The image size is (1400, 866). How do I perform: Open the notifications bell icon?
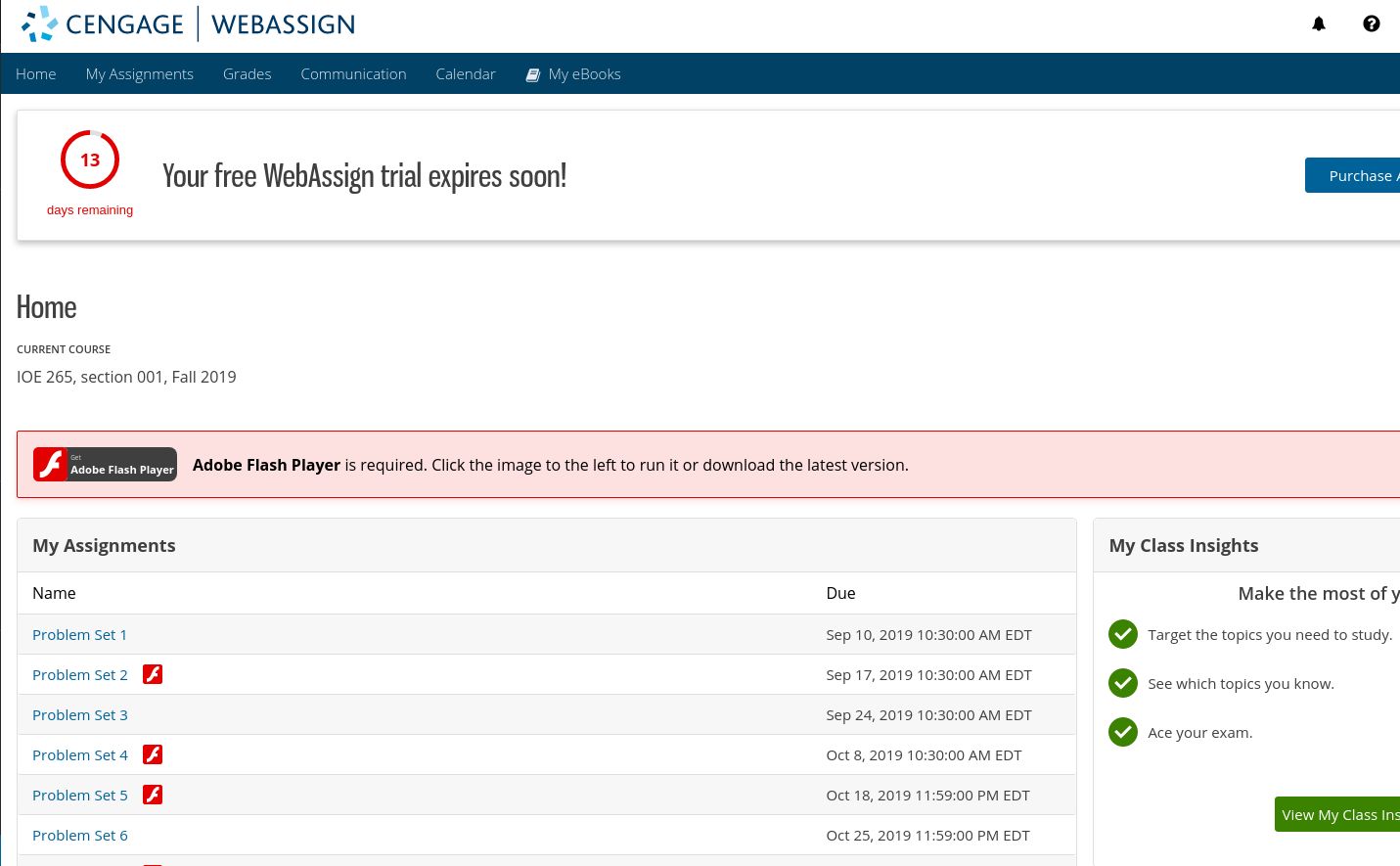pyautogui.click(x=1319, y=23)
